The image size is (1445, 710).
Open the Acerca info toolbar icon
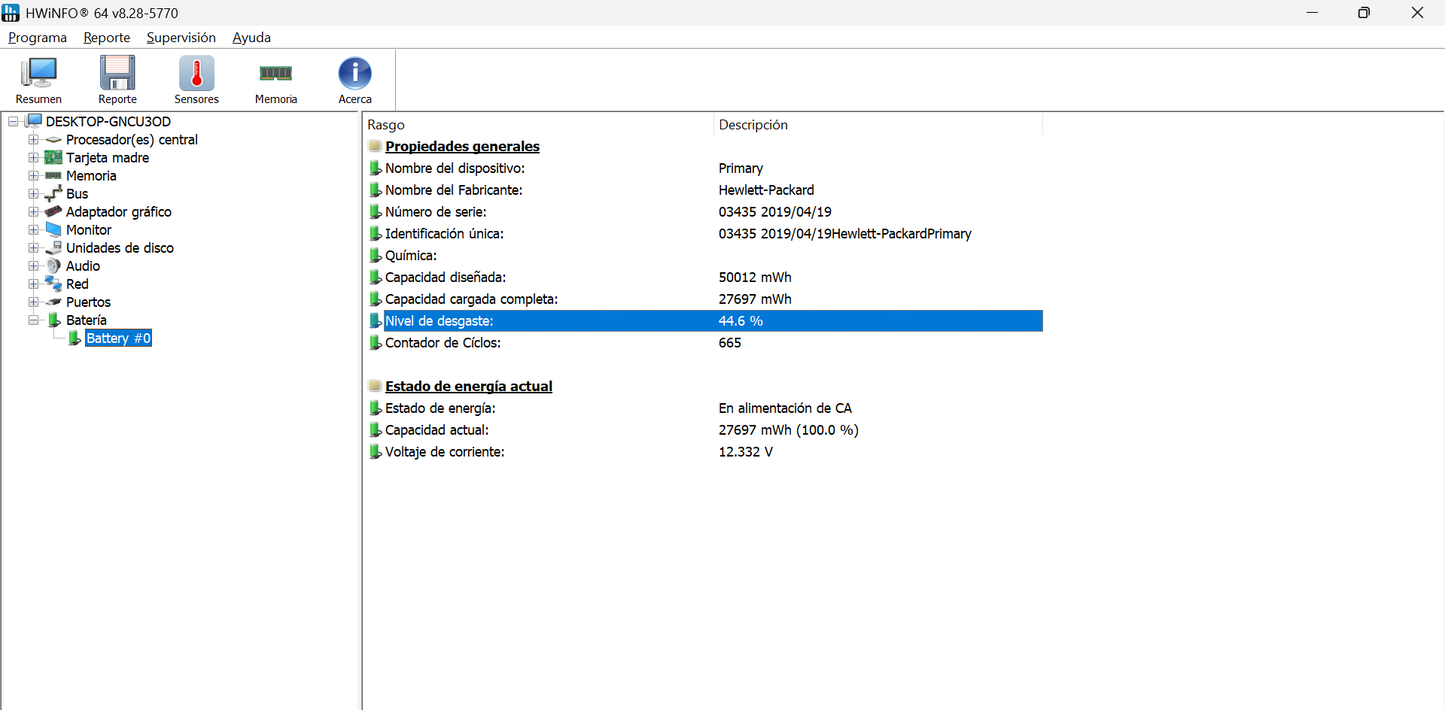355,74
